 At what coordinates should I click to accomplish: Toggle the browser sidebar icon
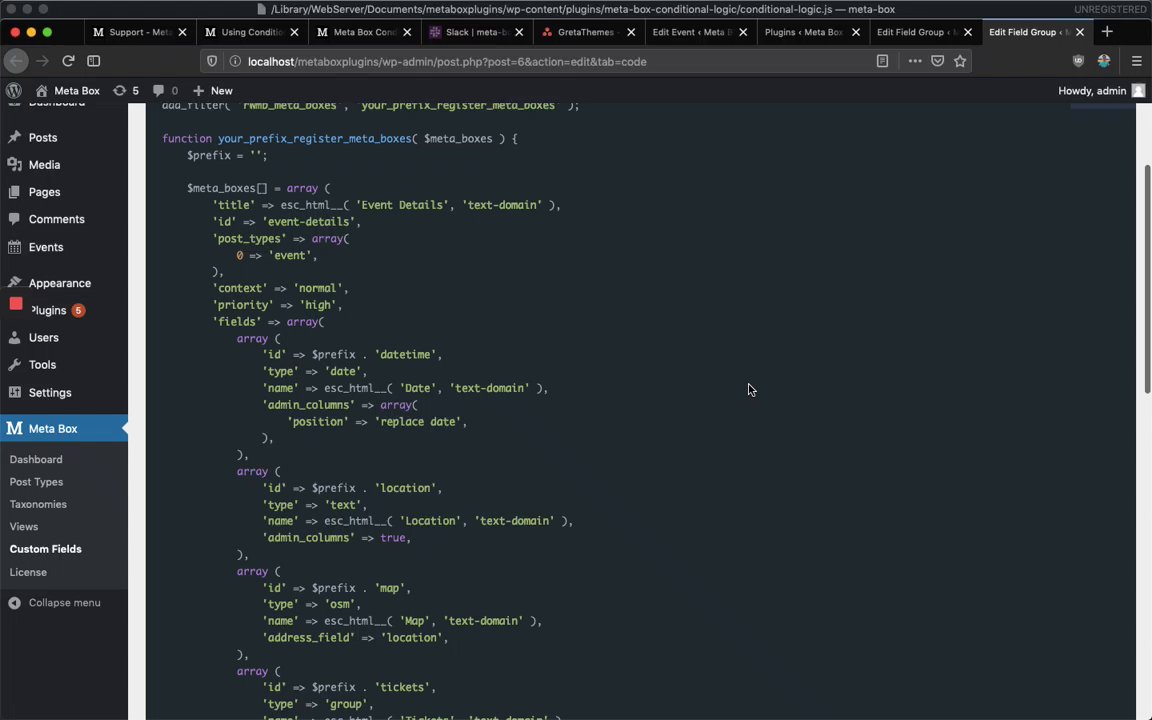[x=93, y=61]
